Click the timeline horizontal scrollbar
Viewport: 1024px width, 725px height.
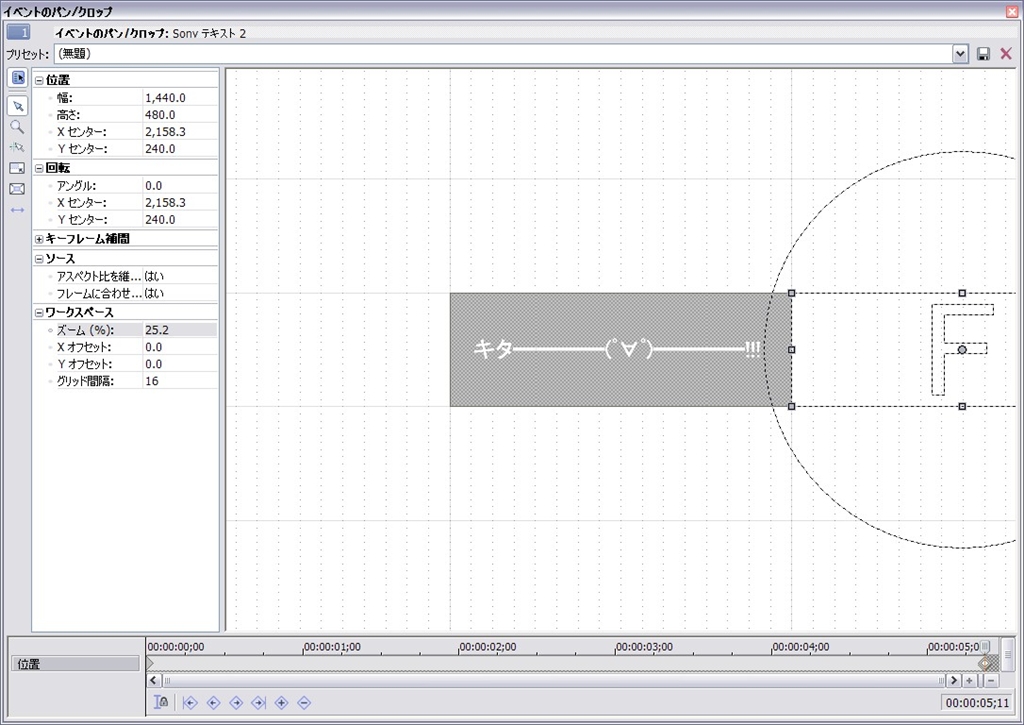pyautogui.click(x=550, y=681)
